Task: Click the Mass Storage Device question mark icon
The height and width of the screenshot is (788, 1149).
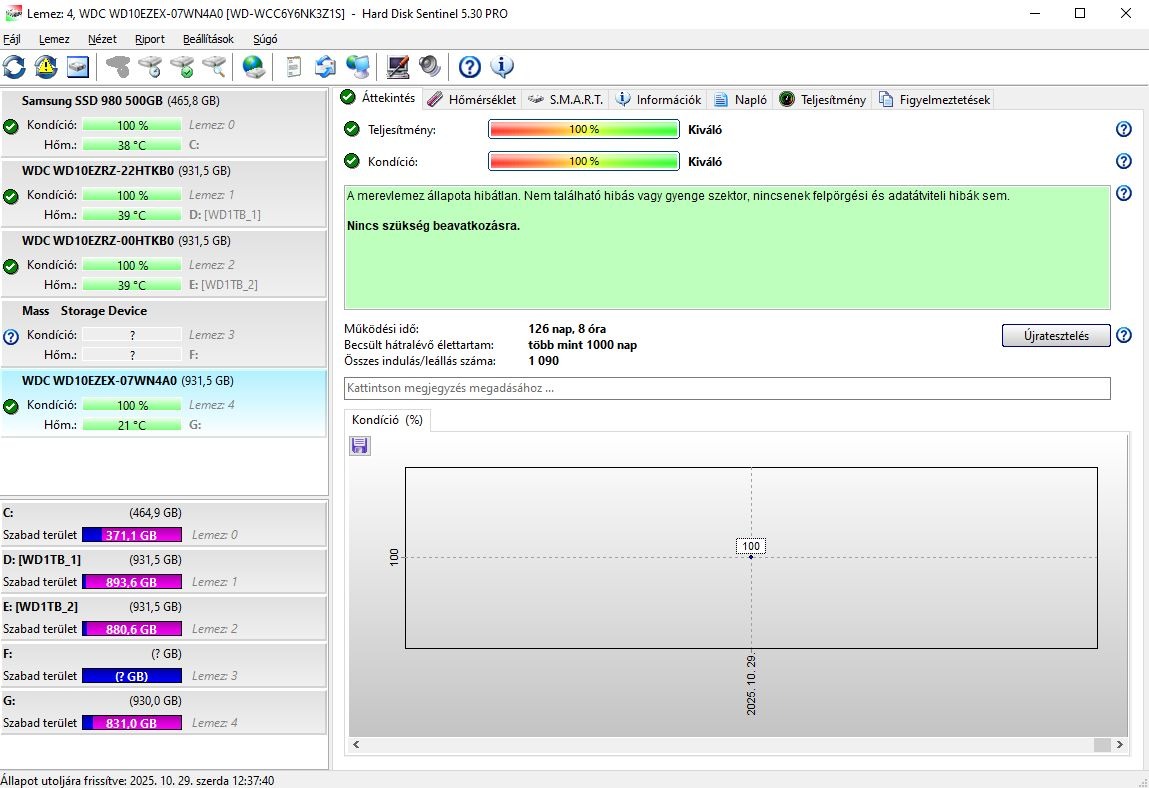Action: (11, 337)
